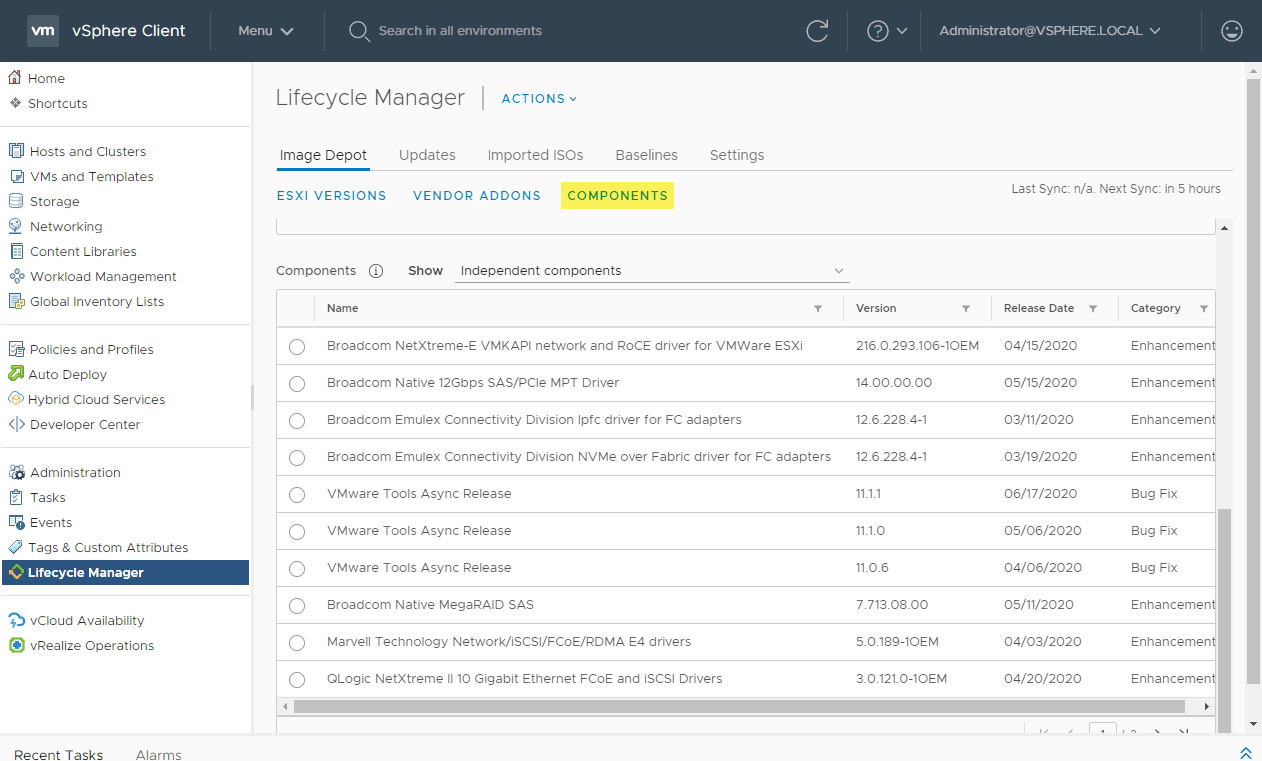Click the smiley feedback icon

(1232, 31)
